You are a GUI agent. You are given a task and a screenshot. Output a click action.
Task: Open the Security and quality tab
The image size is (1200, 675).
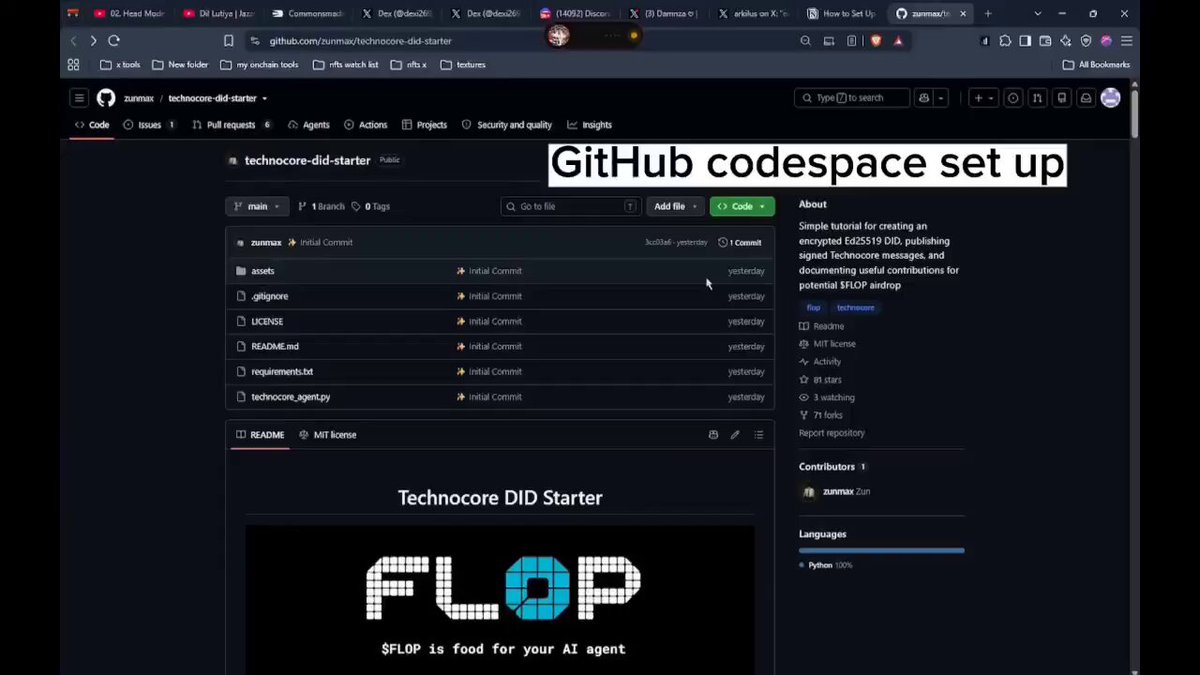[507, 125]
